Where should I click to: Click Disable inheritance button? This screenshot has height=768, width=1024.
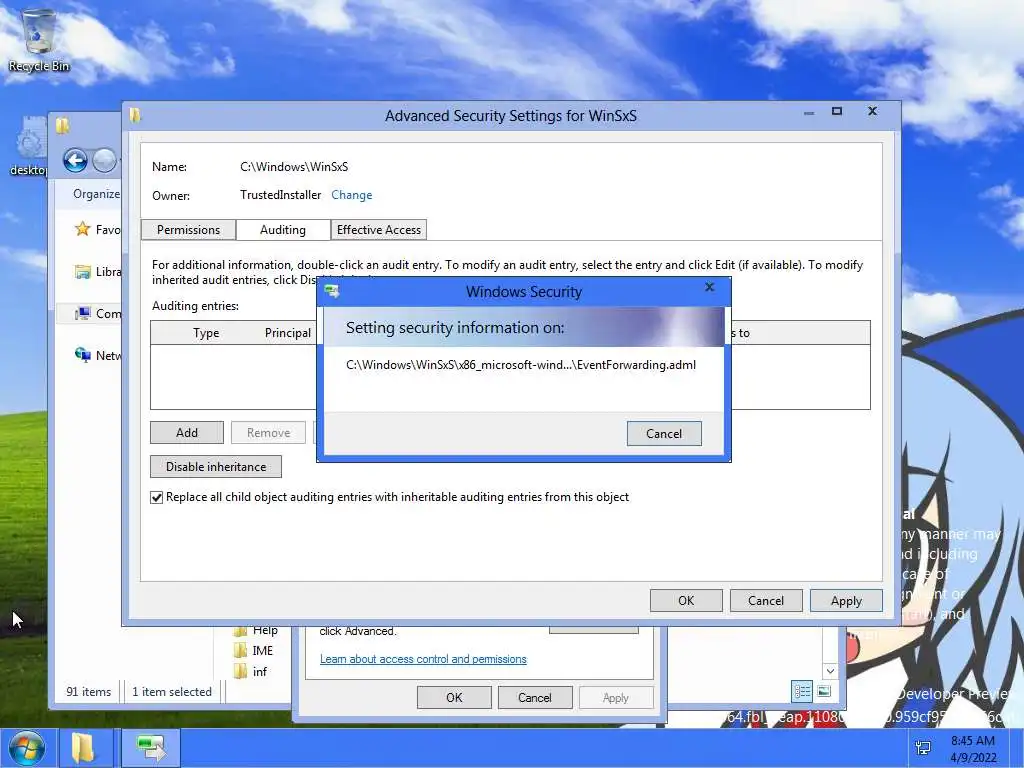tap(216, 466)
